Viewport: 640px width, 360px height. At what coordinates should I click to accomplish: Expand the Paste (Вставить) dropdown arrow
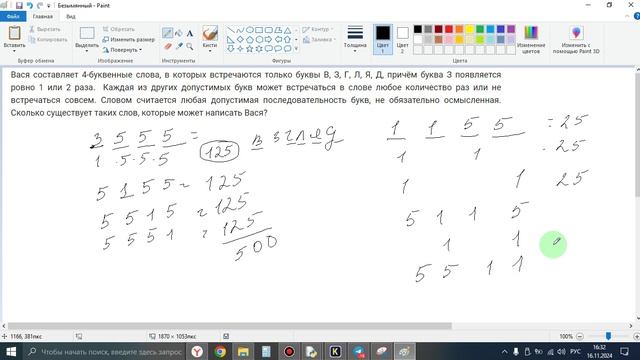tap(14, 51)
